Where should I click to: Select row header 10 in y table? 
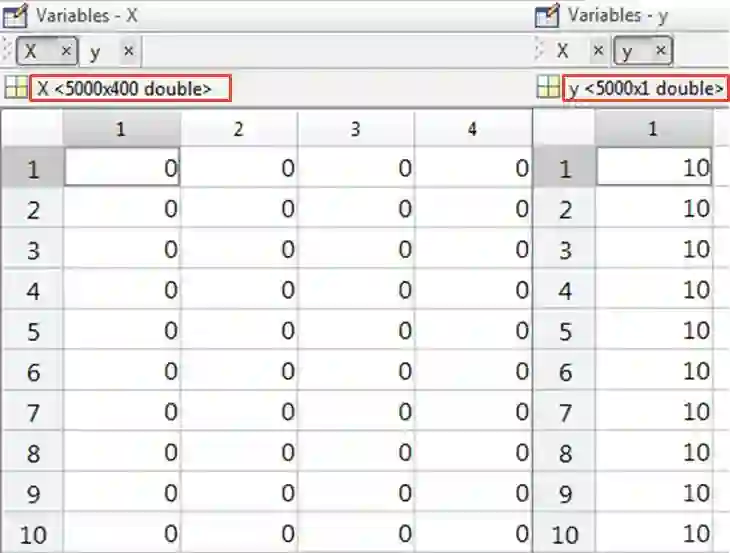tap(565, 534)
